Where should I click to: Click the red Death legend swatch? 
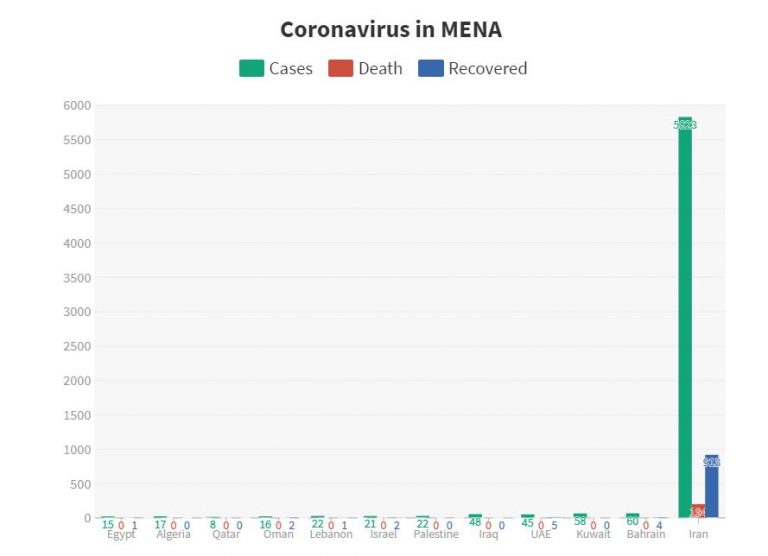[340, 69]
